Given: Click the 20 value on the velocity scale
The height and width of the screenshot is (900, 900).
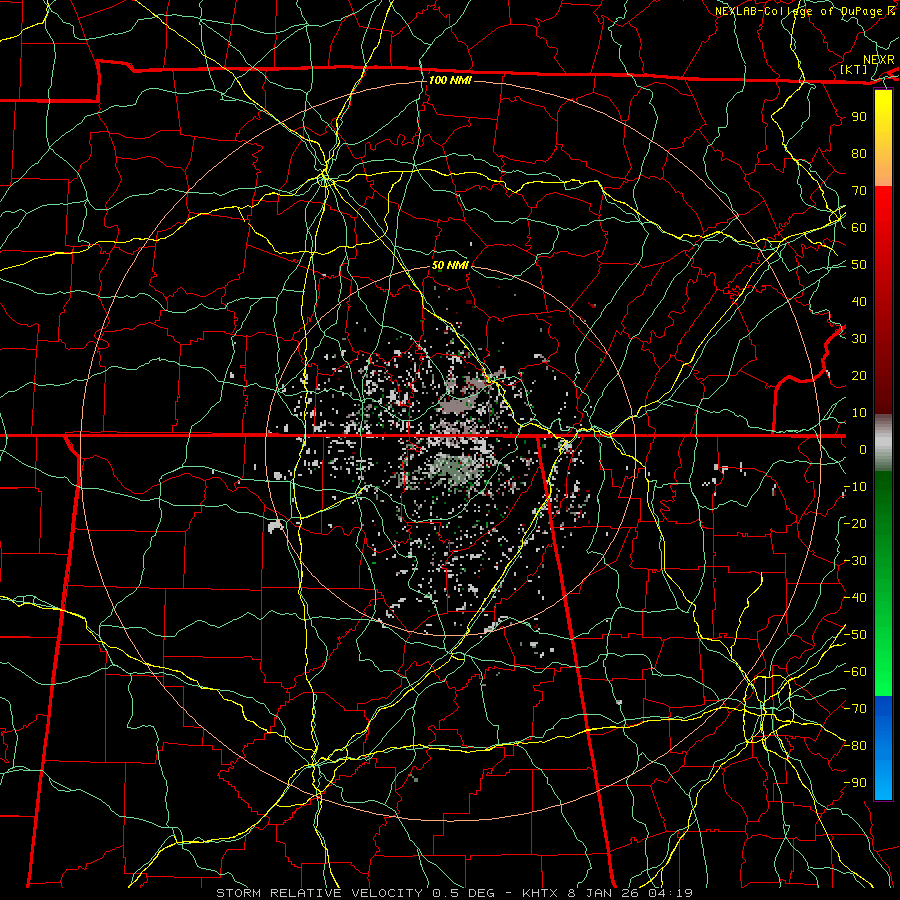Looking at the screenshot, I should pos(859,375).
